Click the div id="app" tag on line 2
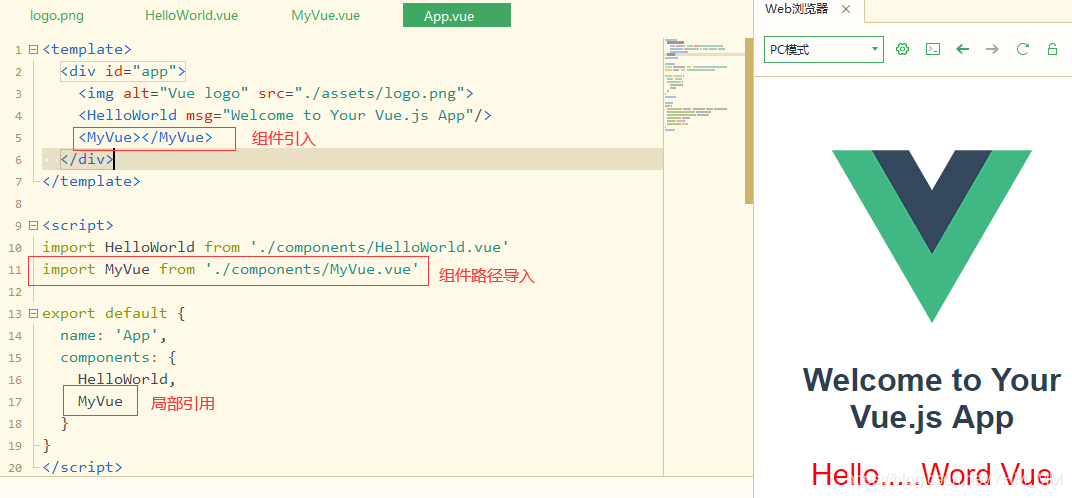The image size is (1072, 498). click(123, 71)
